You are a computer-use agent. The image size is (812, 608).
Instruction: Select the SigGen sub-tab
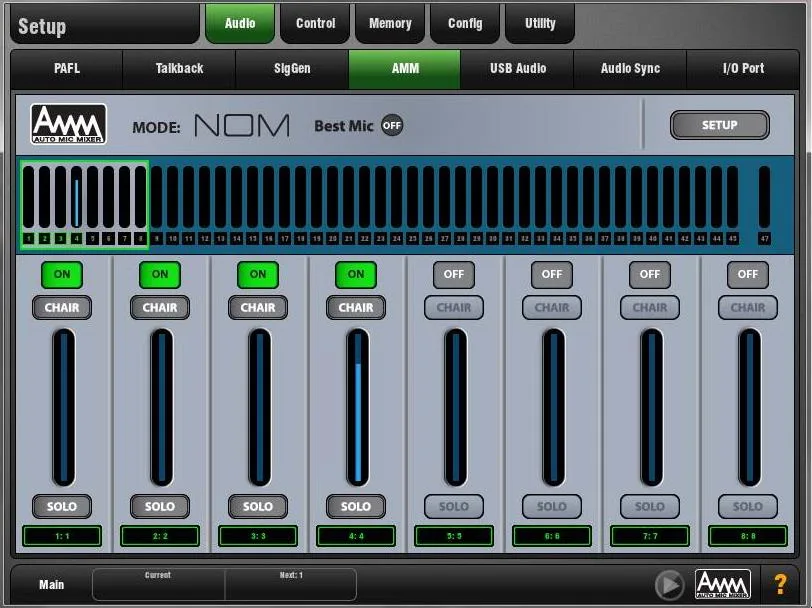(292, 69)
